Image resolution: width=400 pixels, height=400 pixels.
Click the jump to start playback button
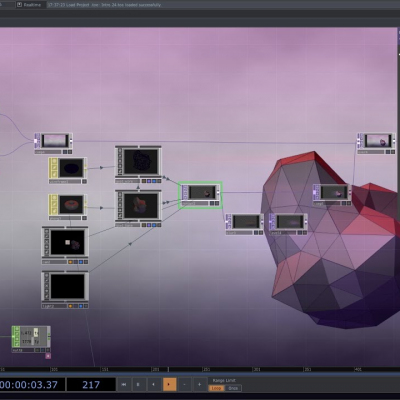click(x=124, y=384)
